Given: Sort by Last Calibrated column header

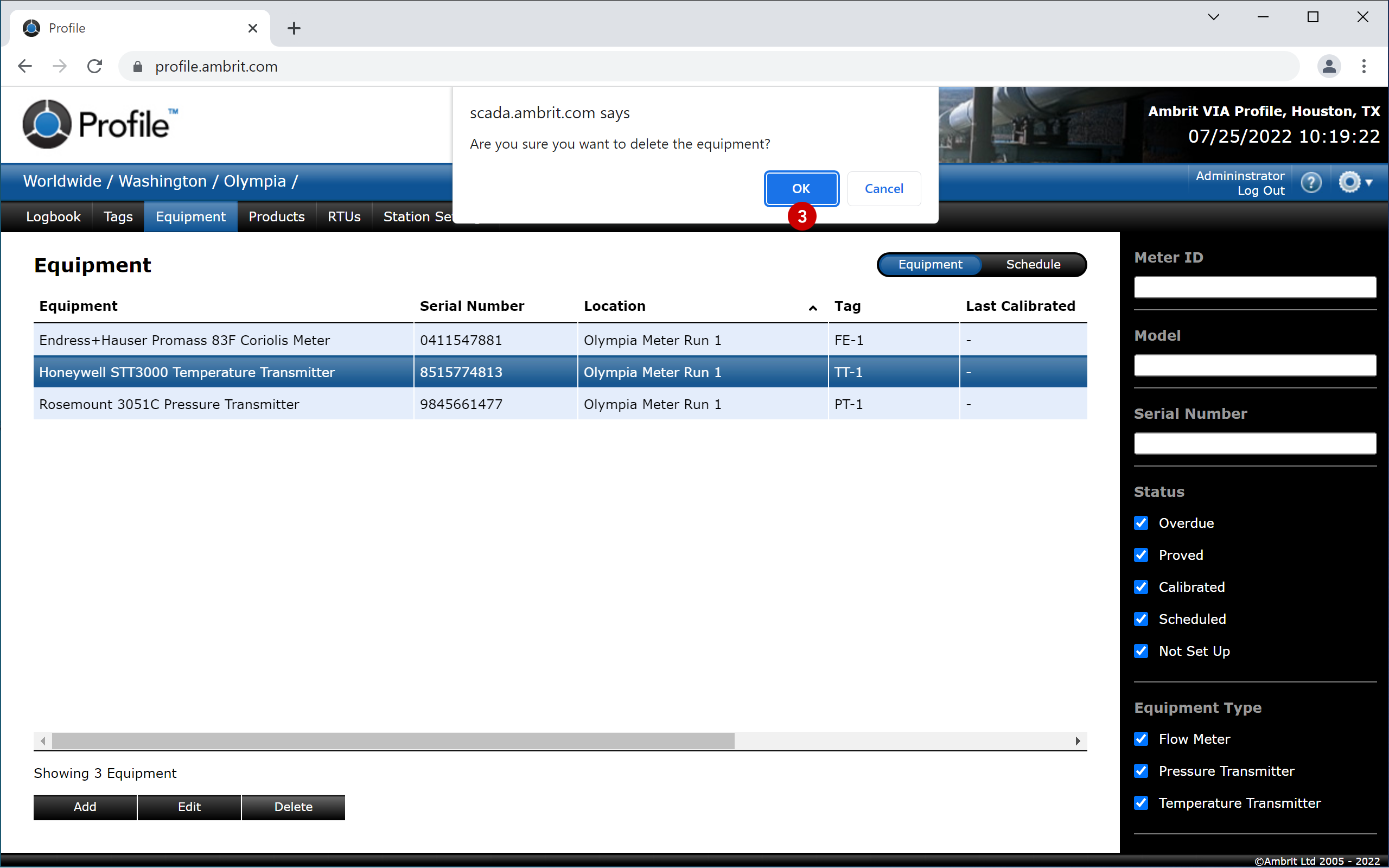Looking at the screenshot, I should 1021,306.
